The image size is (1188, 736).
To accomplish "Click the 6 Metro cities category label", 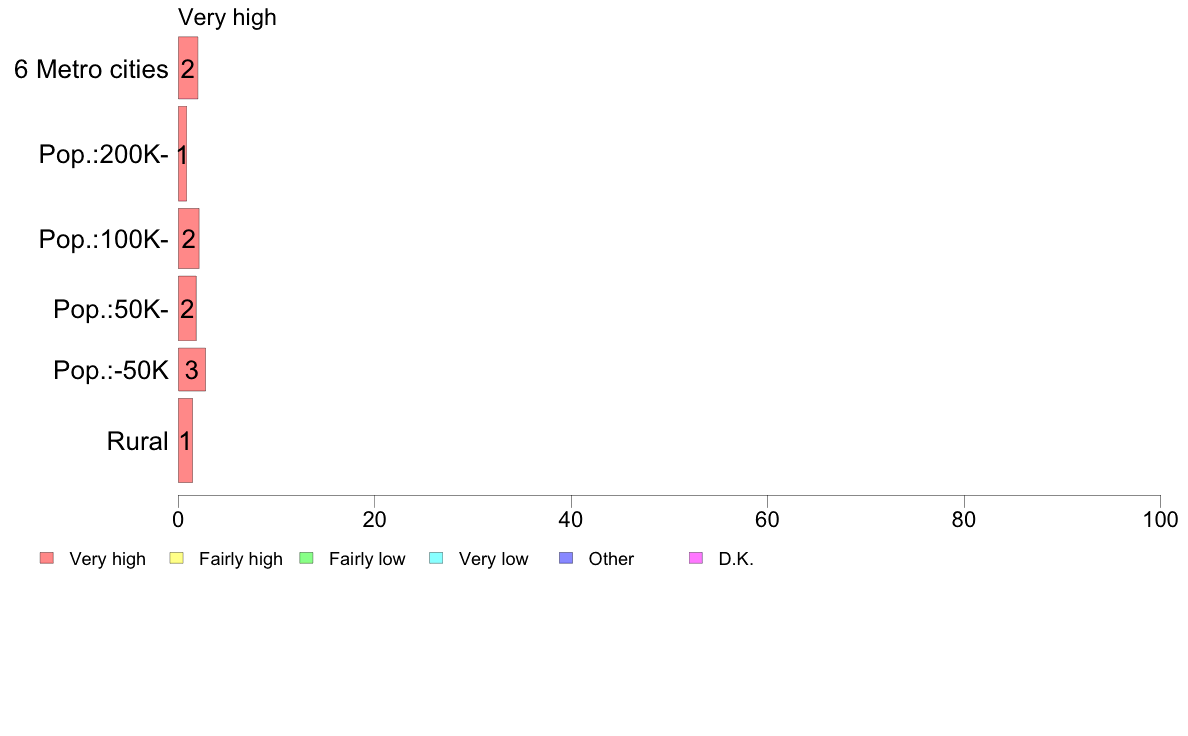I will pyautogui.click(x=91, y=69).
